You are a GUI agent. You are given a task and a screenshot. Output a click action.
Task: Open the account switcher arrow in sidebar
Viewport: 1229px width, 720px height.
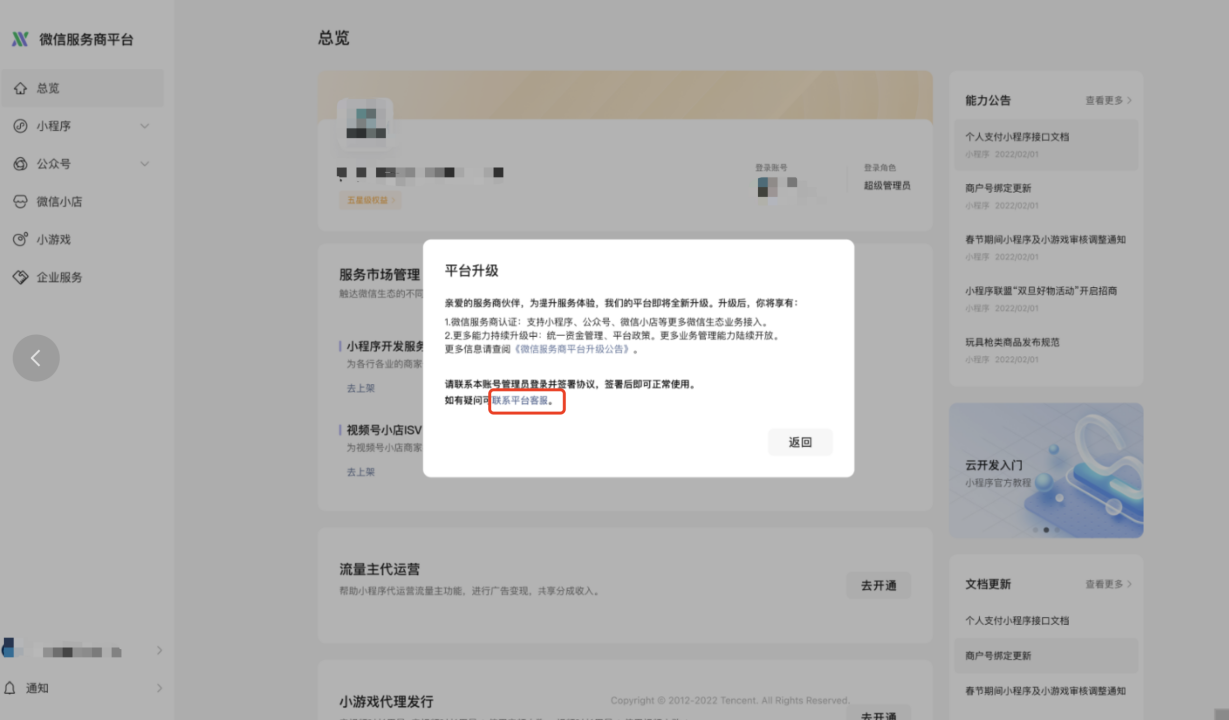pyautogui.click(x=159, y=651)
